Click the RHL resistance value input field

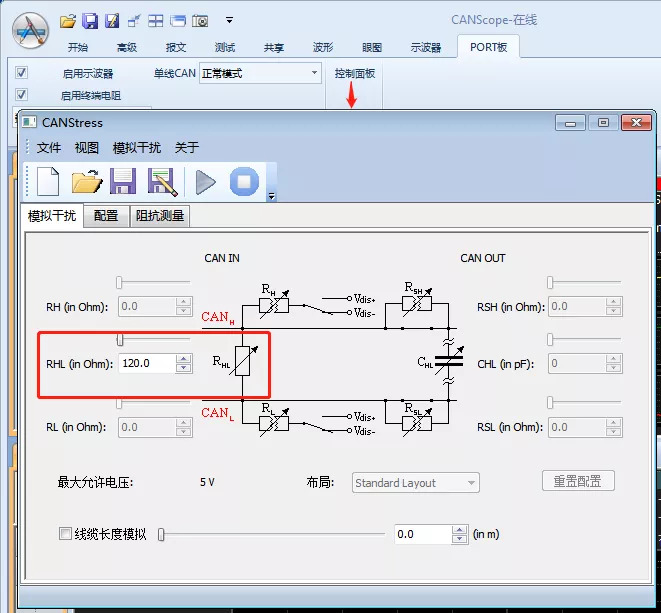[x=146, y=364]
